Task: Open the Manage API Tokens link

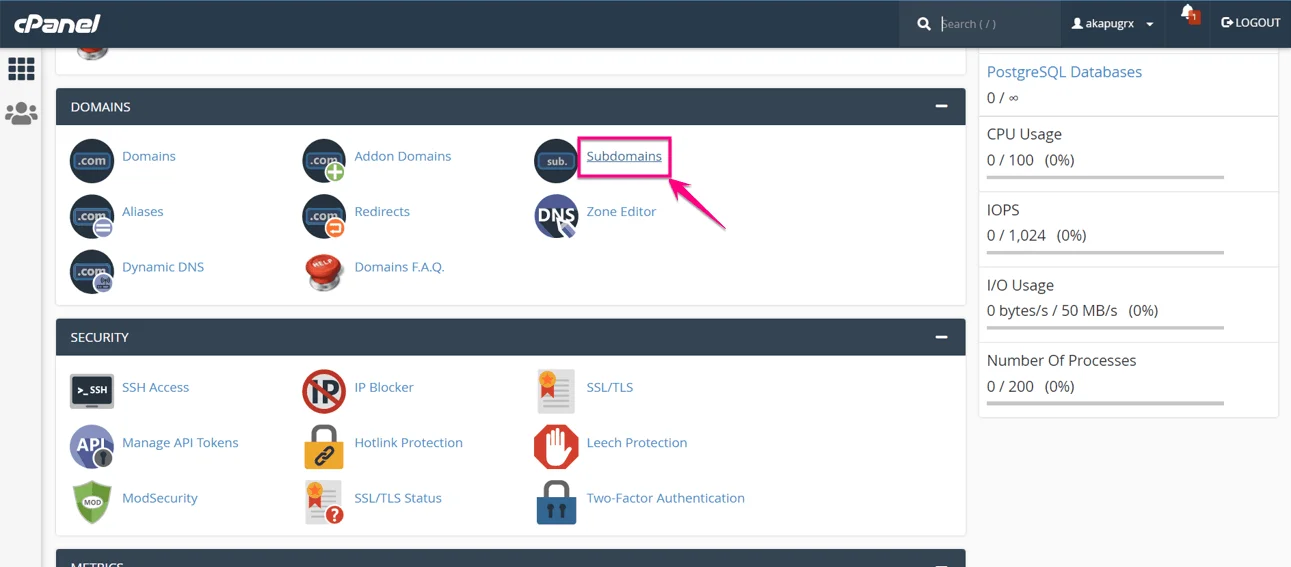Action: pyautogui.click(x=180, y=442)
